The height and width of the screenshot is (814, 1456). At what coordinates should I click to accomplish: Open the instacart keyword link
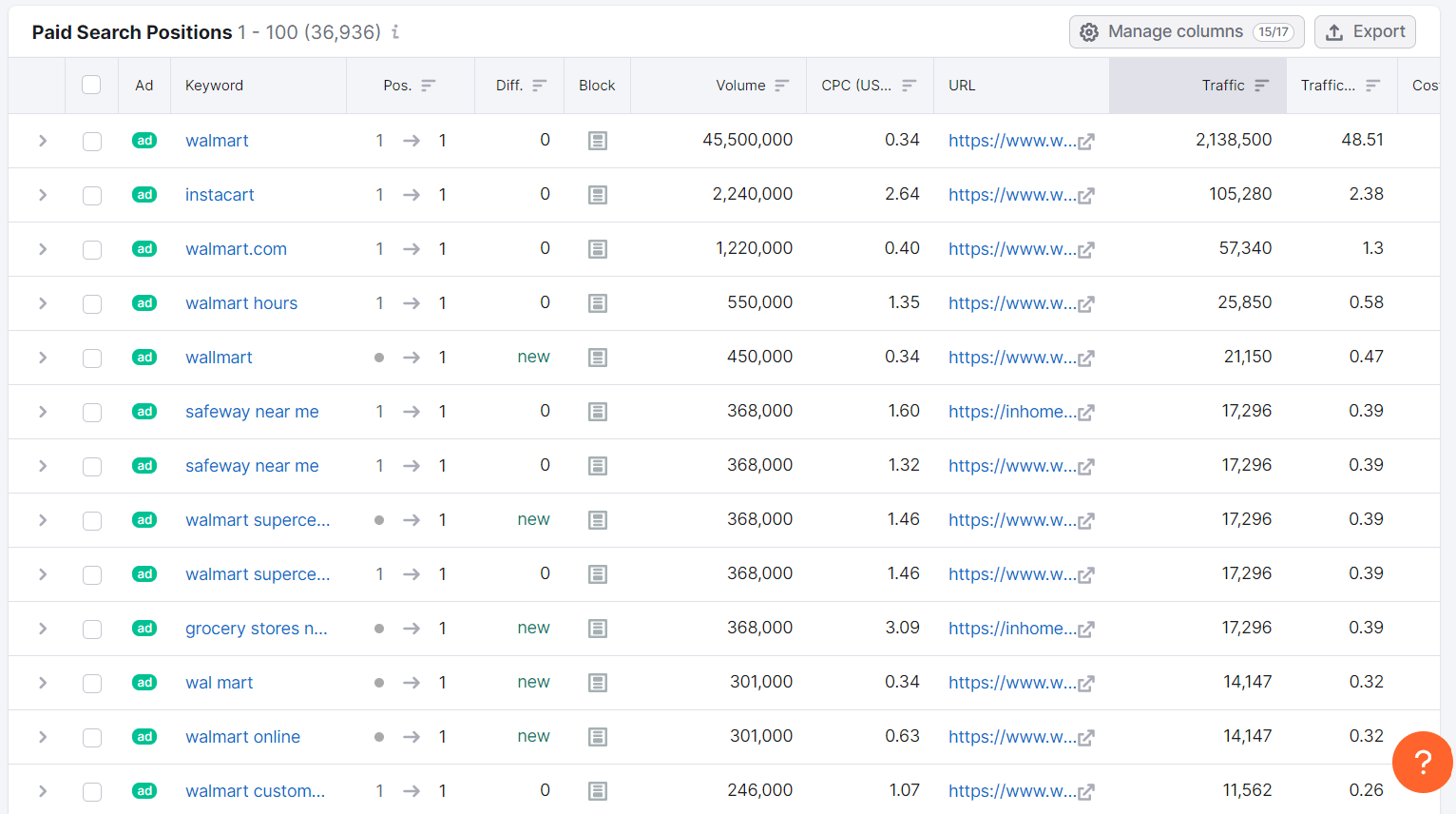[220, 195]
